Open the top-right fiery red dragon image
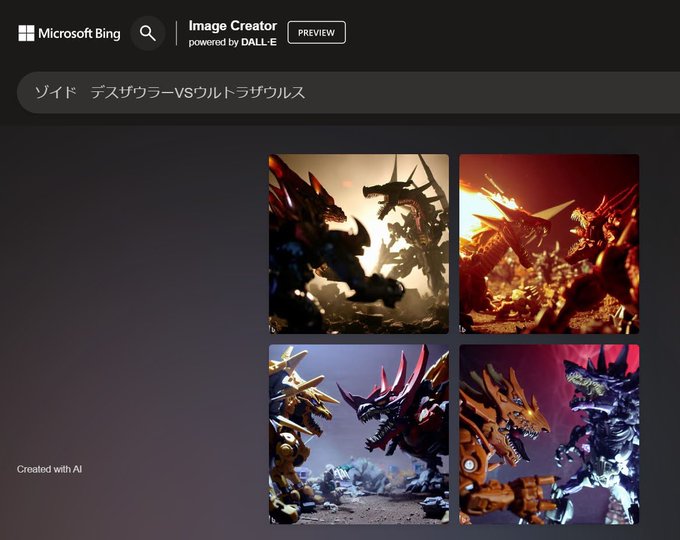The width and height of the screenshot is (680, 540). [549, 244]
